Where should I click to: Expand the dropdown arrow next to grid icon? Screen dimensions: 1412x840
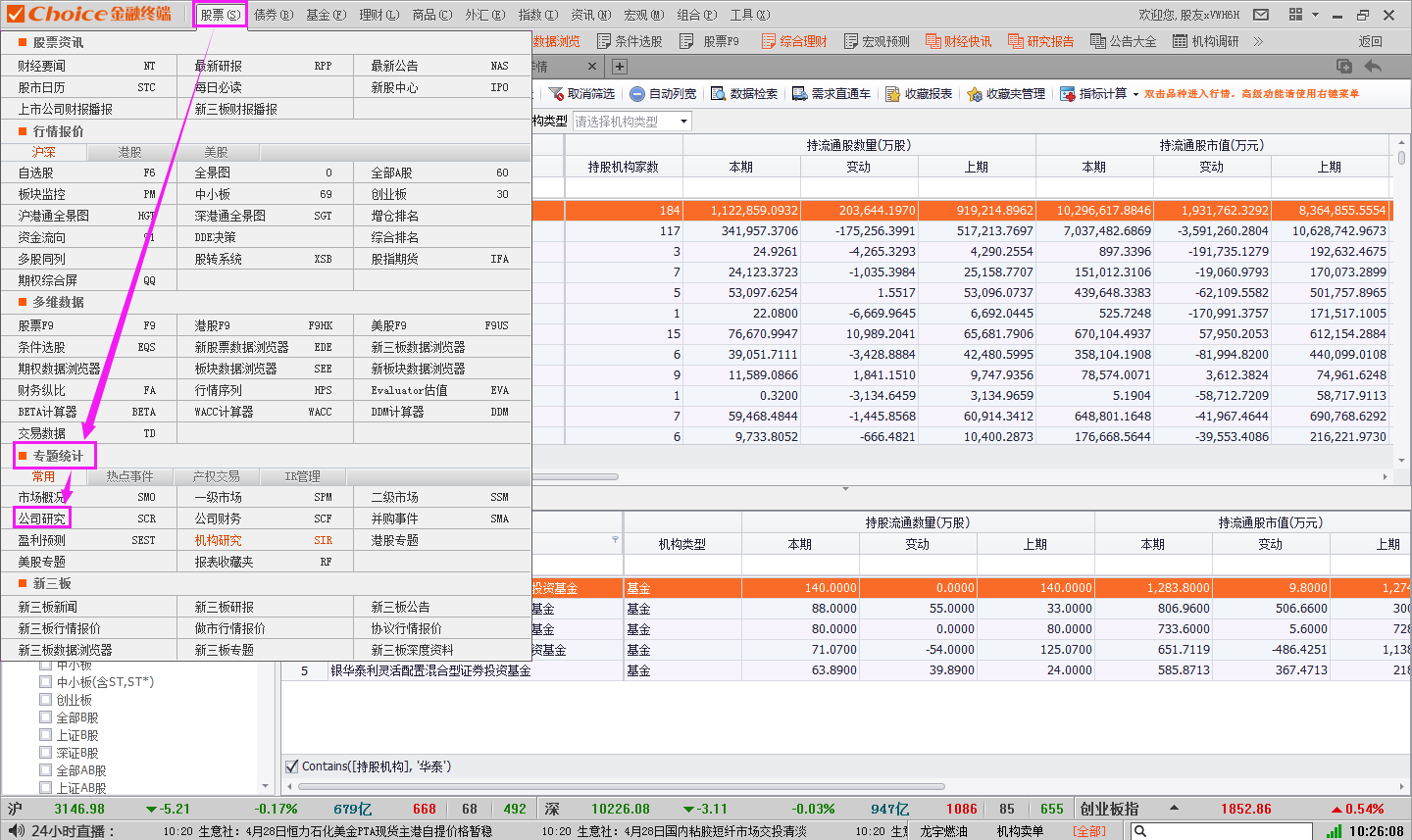pyautogui.click(x=1315, y=15)
